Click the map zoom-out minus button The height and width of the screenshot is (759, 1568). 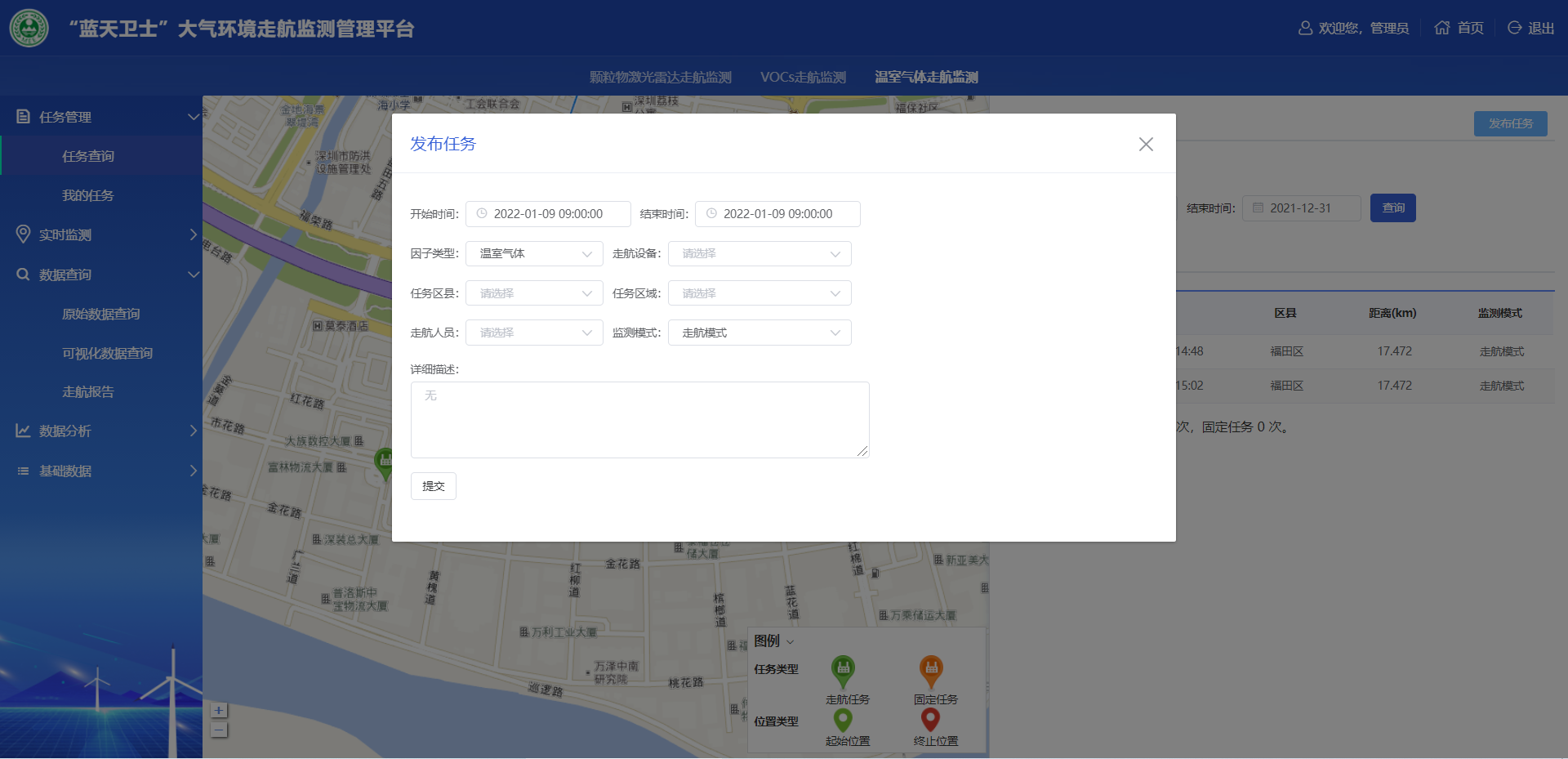tap(219, 730)
